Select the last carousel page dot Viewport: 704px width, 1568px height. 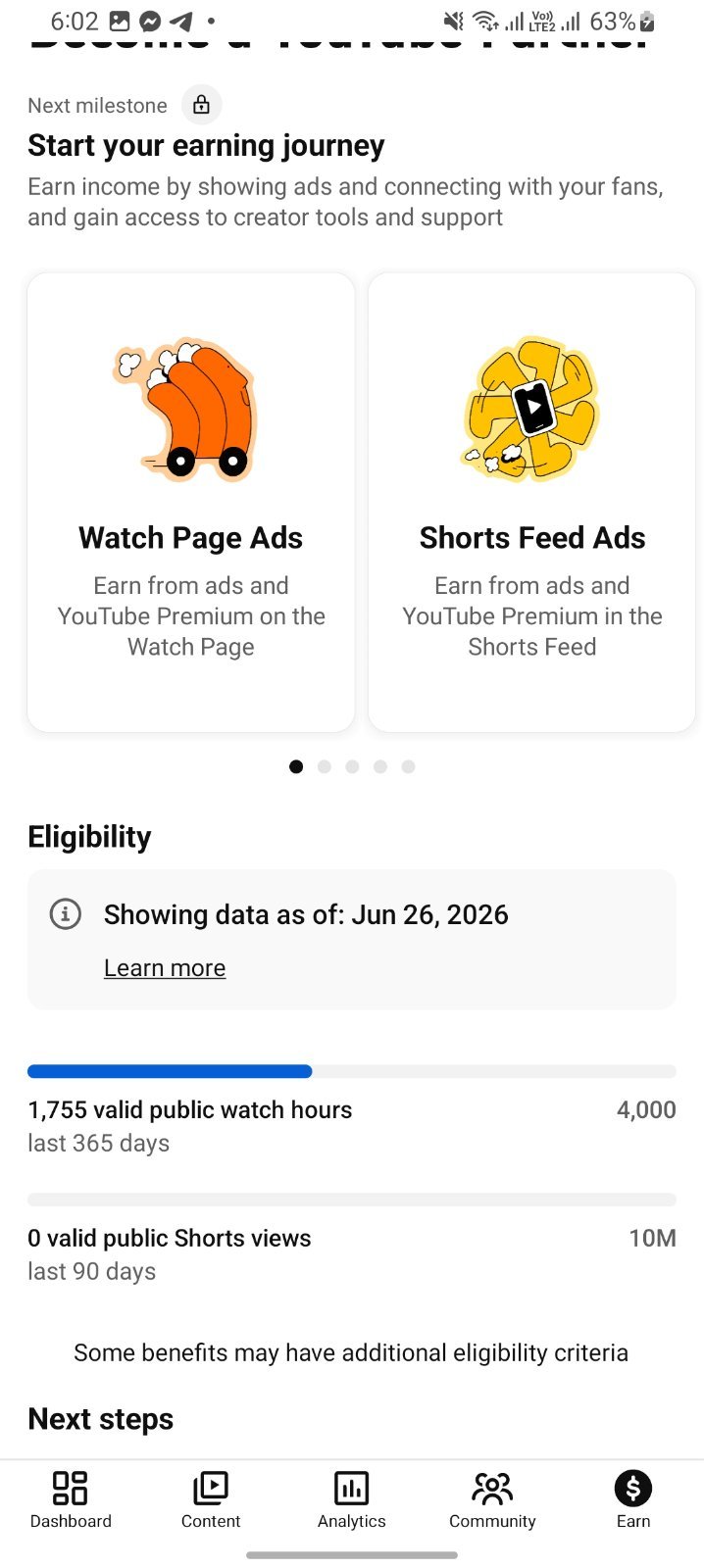click(408, 766)
